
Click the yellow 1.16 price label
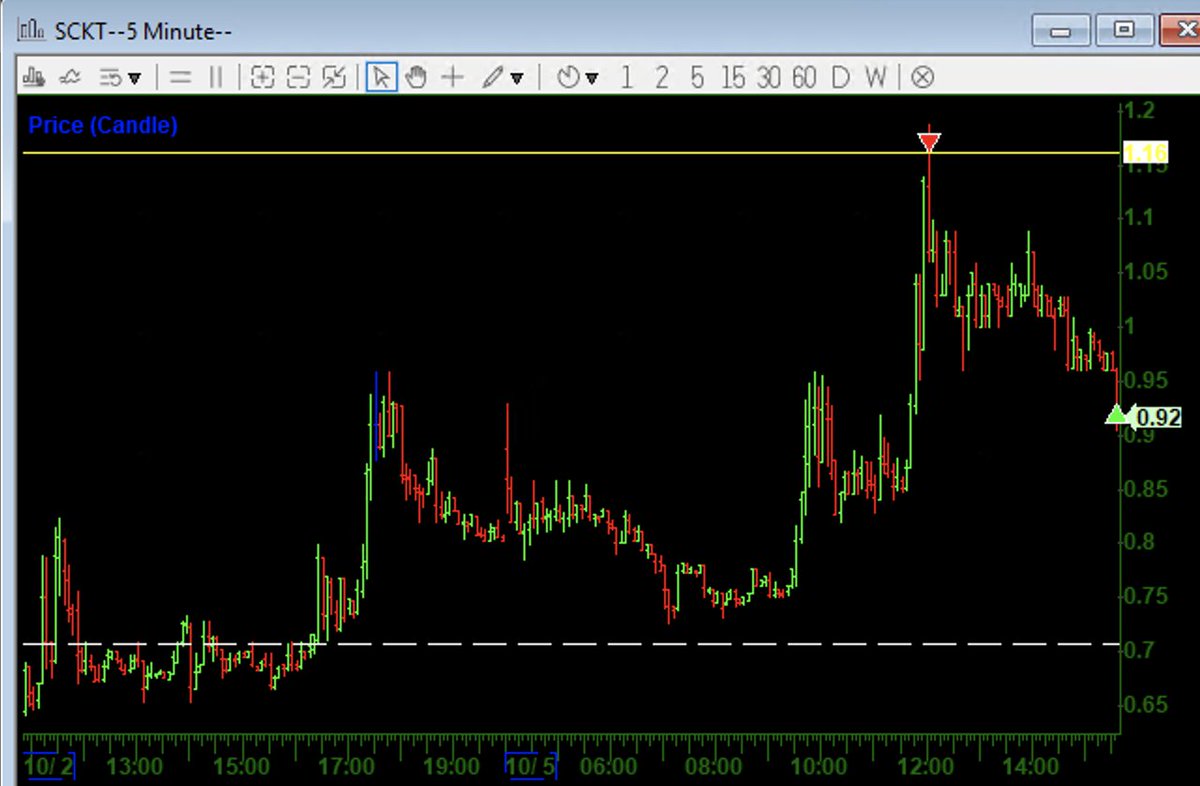click(1145, 153)
